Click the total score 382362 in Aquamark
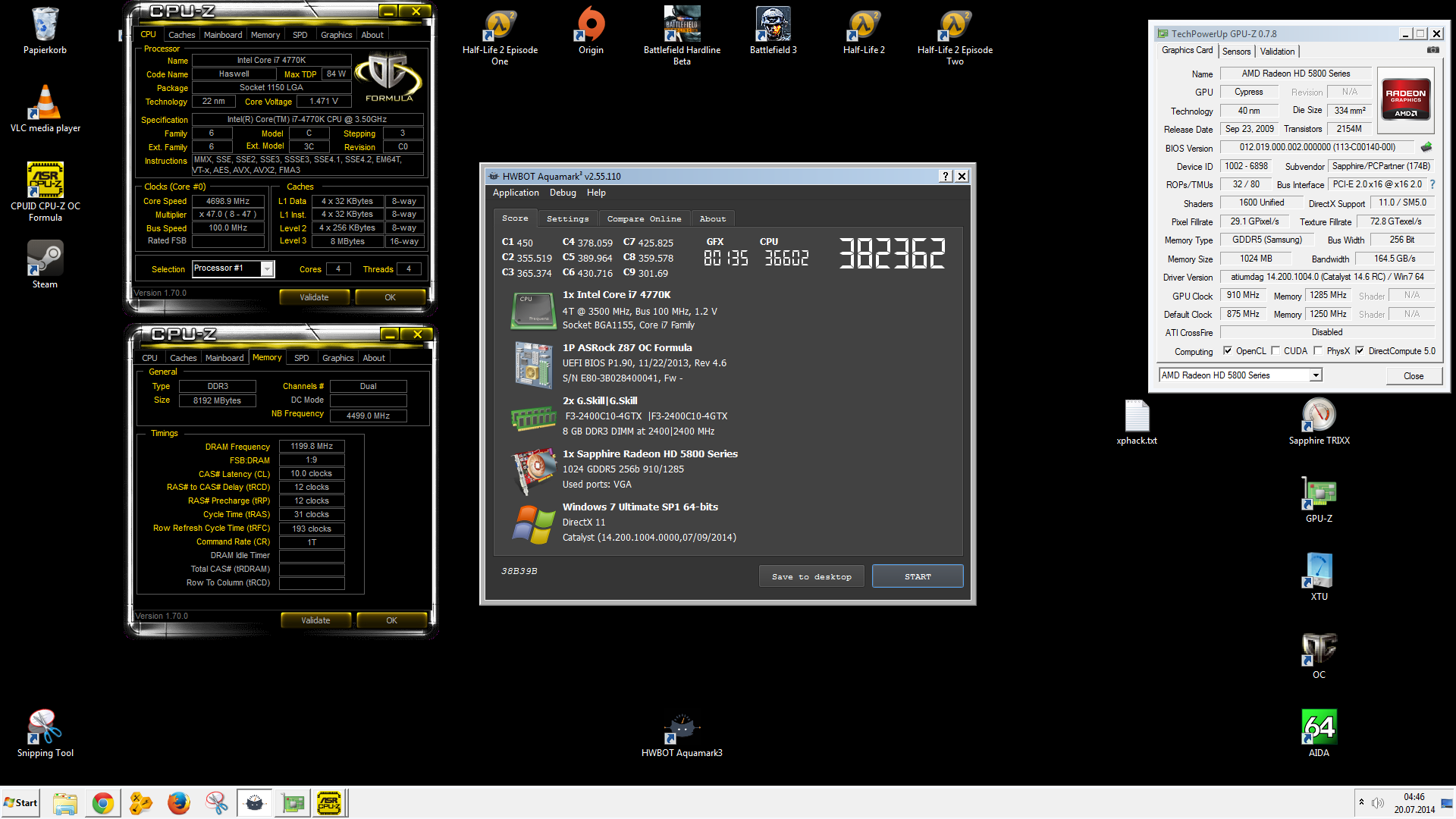The image size is (1456, 819). tap(892, 253)
